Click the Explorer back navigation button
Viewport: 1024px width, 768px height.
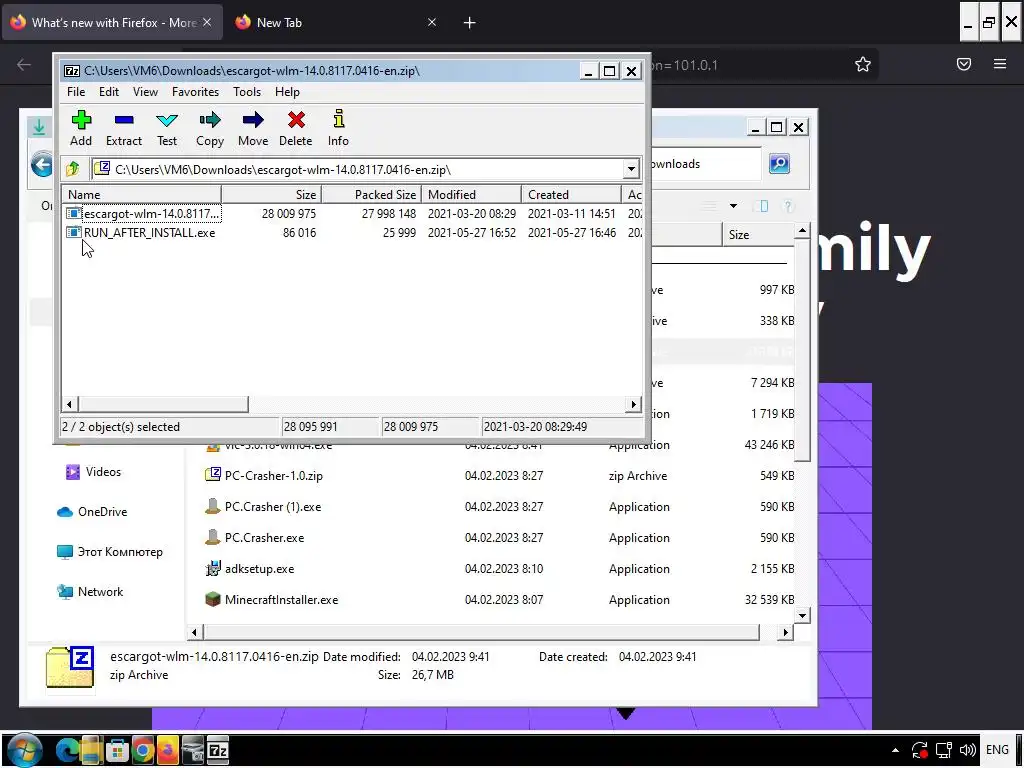click(42, 165)
